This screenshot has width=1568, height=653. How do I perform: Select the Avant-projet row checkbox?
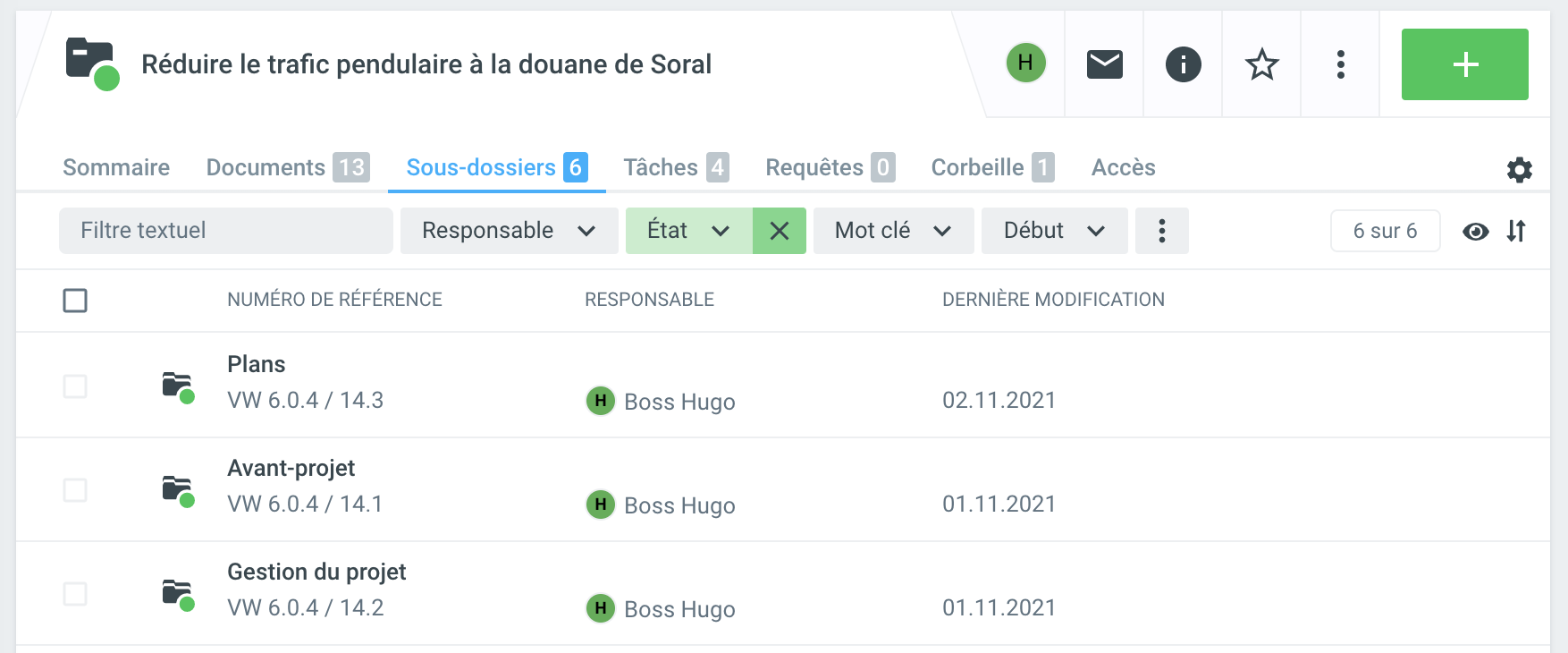(x=75, y=490)
